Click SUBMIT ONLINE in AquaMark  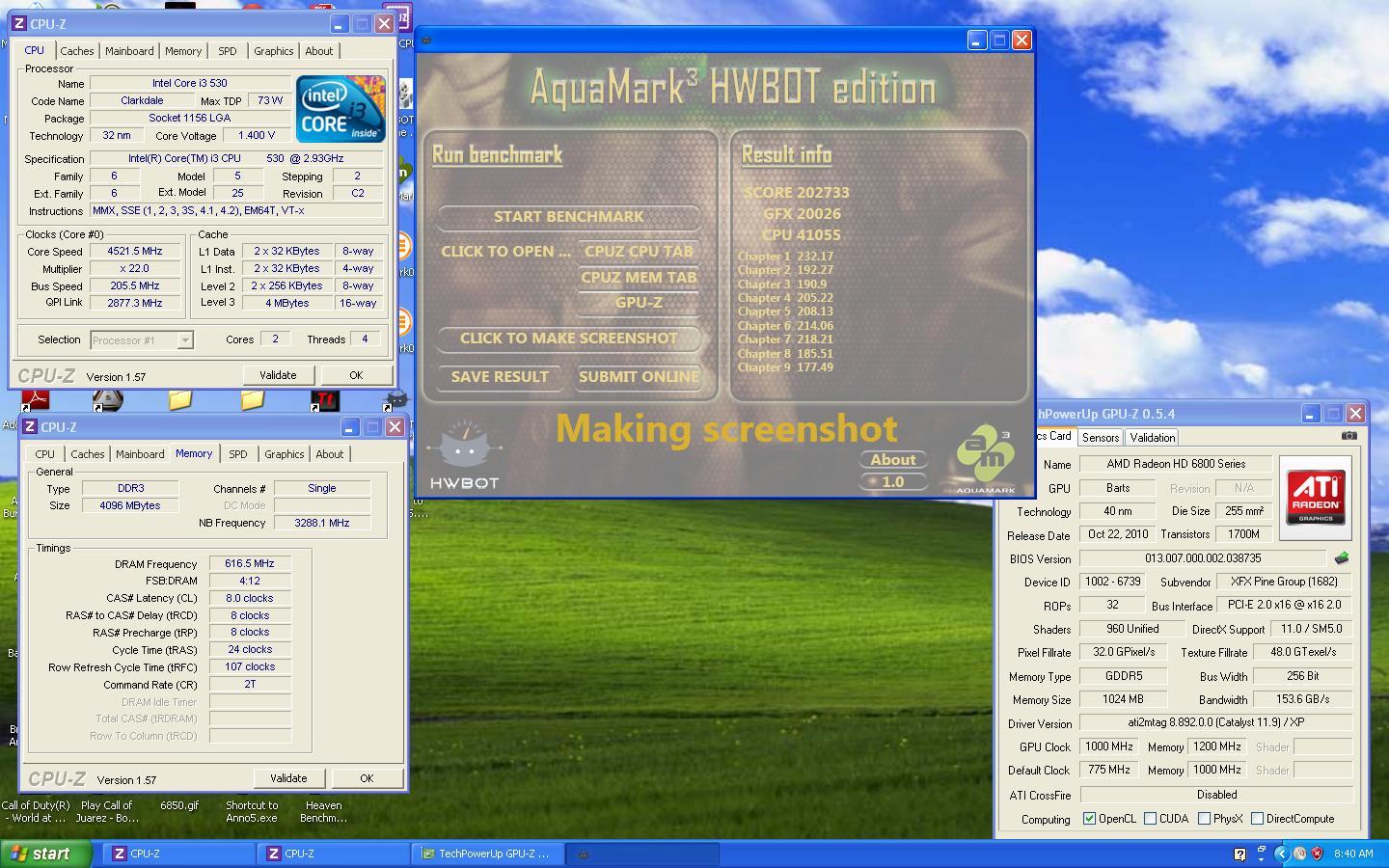(639, 377)
